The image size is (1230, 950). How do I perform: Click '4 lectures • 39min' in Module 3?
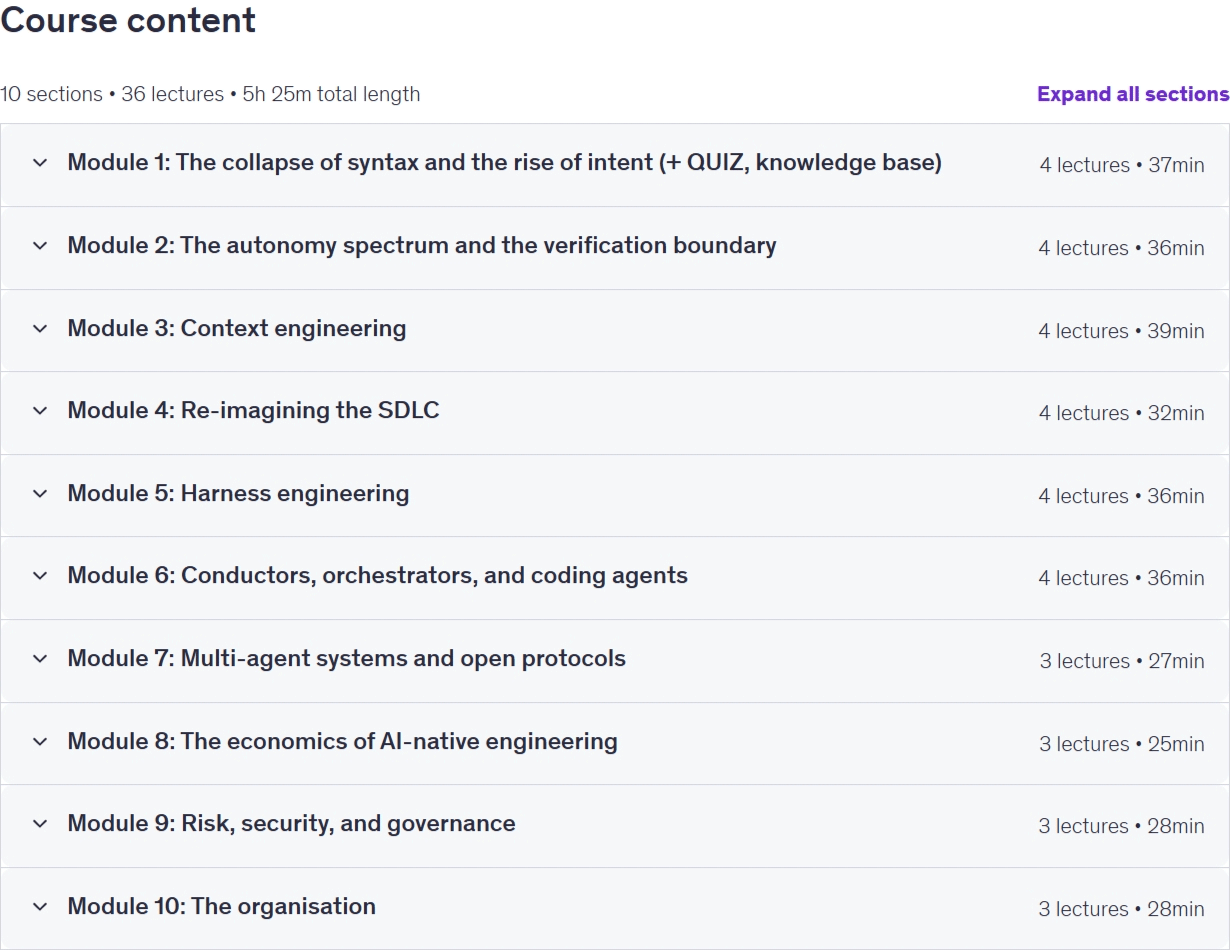click(1121, 331)
